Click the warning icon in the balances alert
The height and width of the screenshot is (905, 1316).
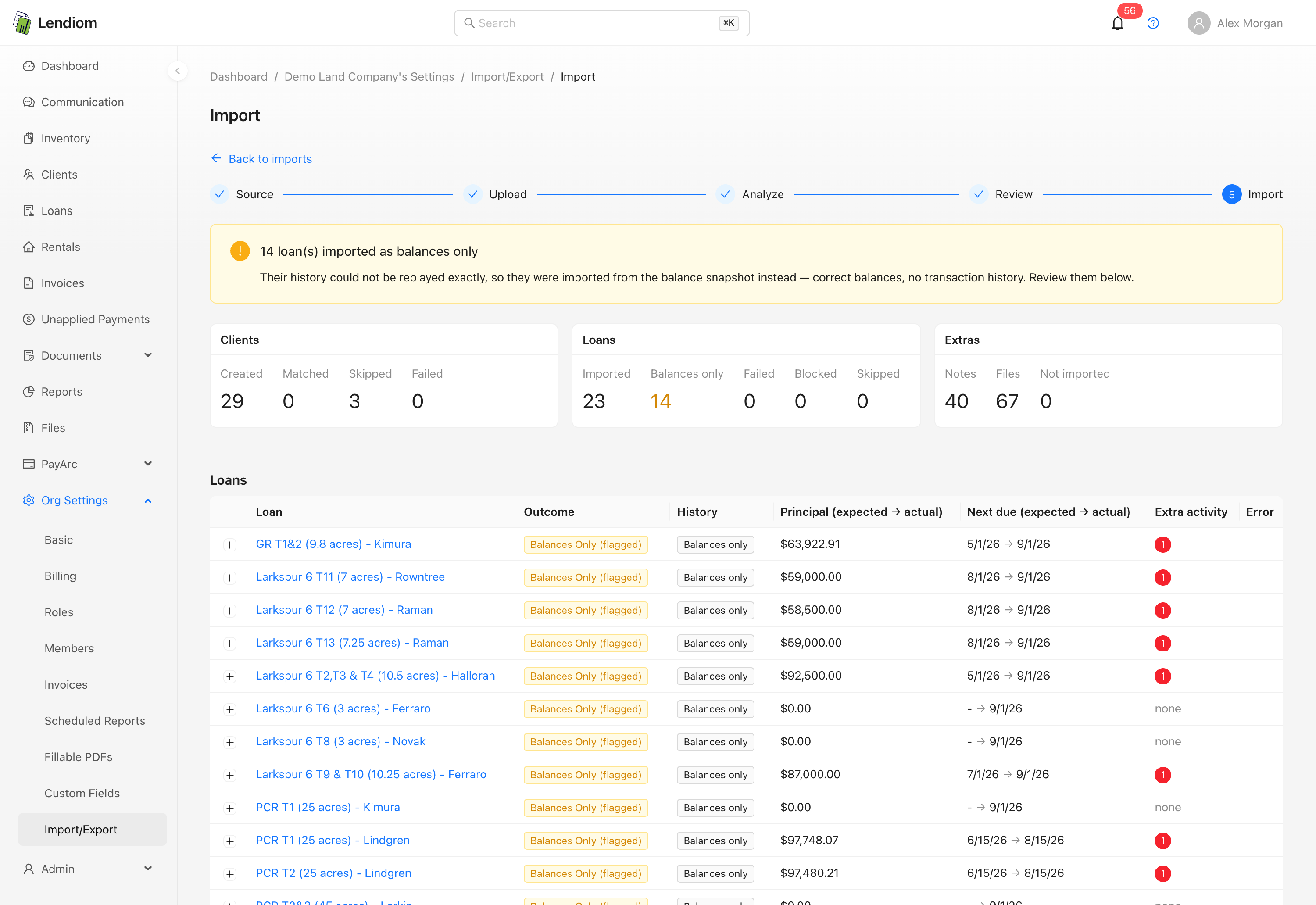(240, 250)
